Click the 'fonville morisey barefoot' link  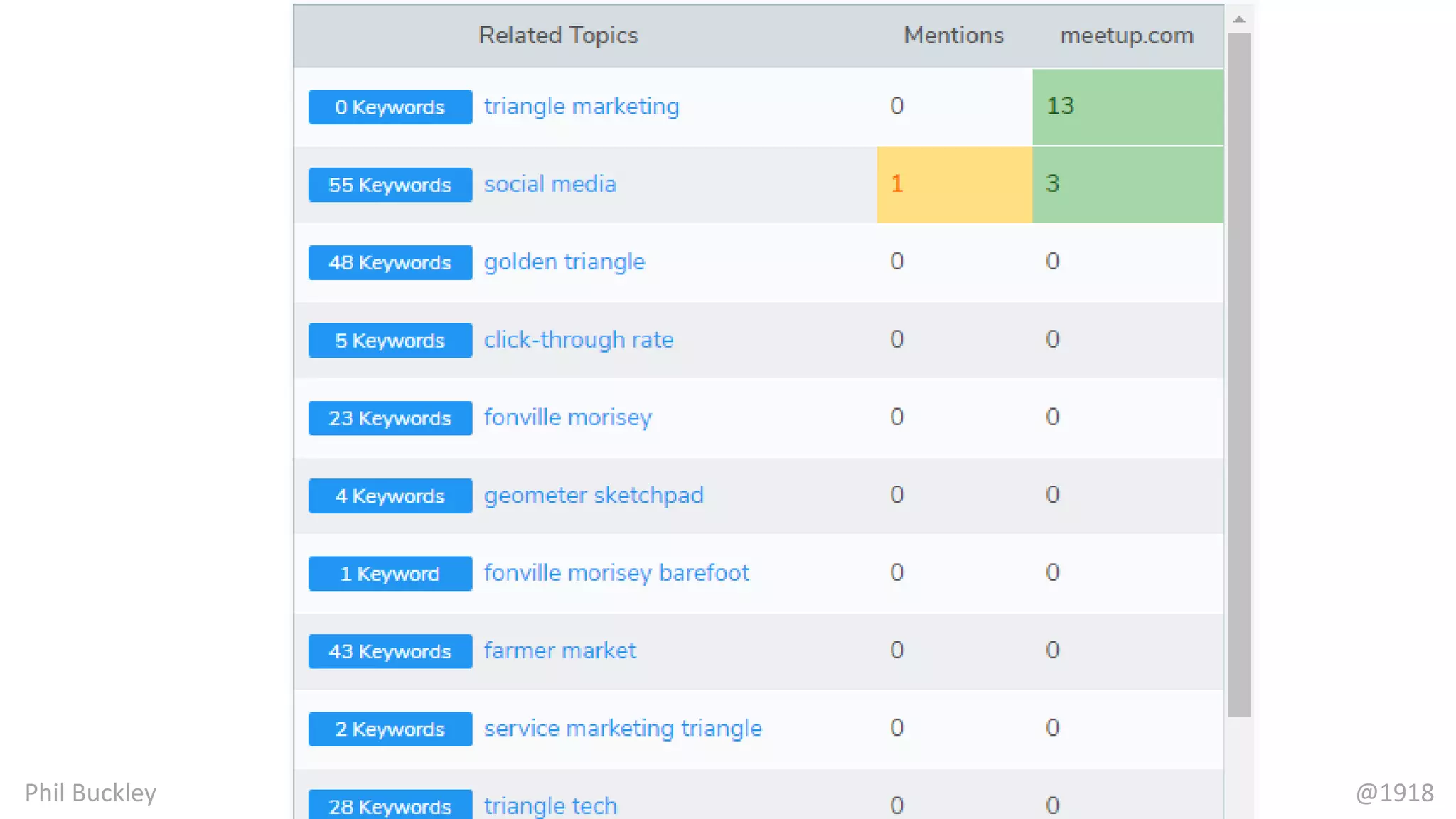[x=616, y=573]
